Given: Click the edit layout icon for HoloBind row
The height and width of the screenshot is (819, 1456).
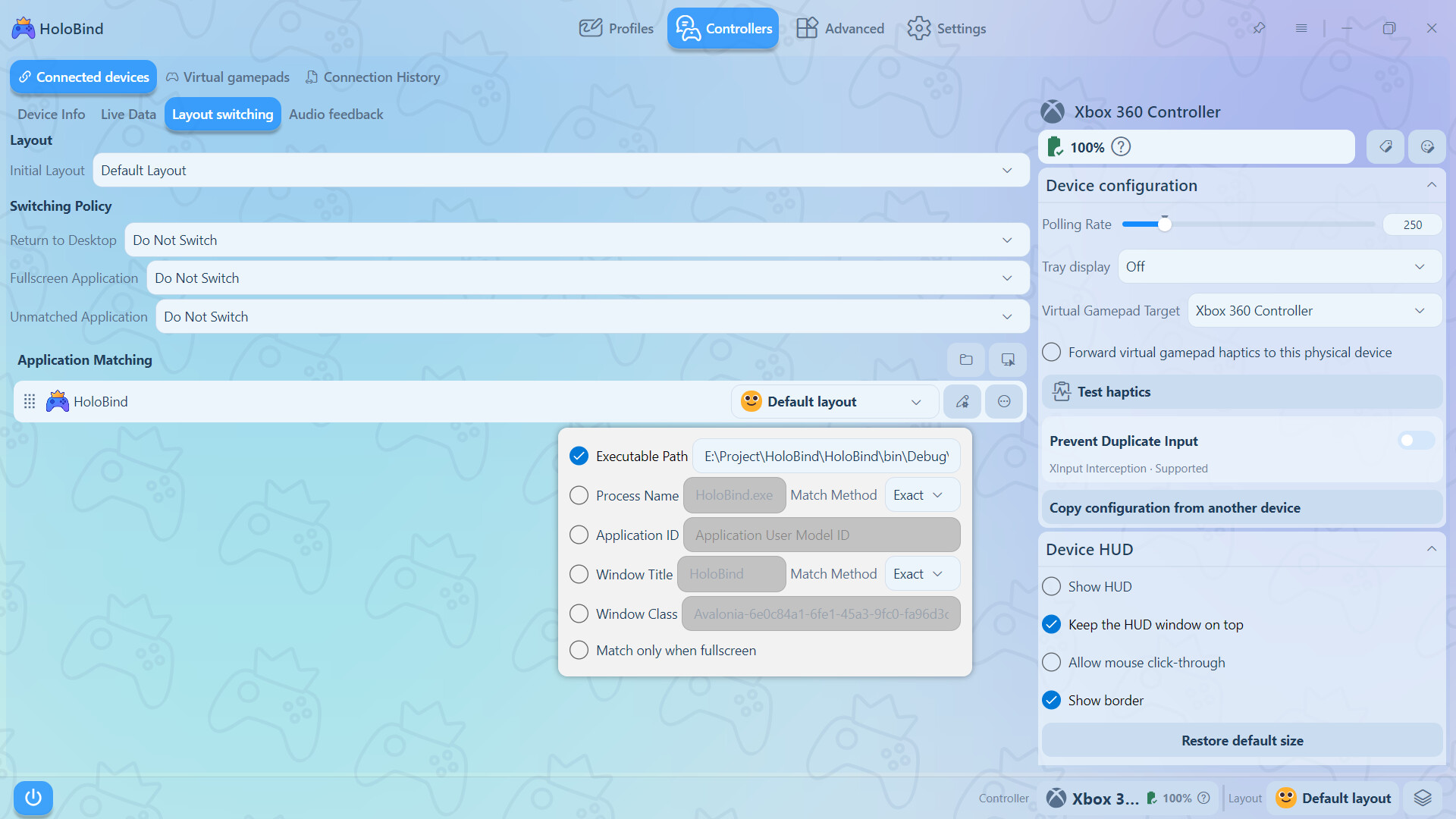Looking at the screenshot, I should click(x=962, y=401).
